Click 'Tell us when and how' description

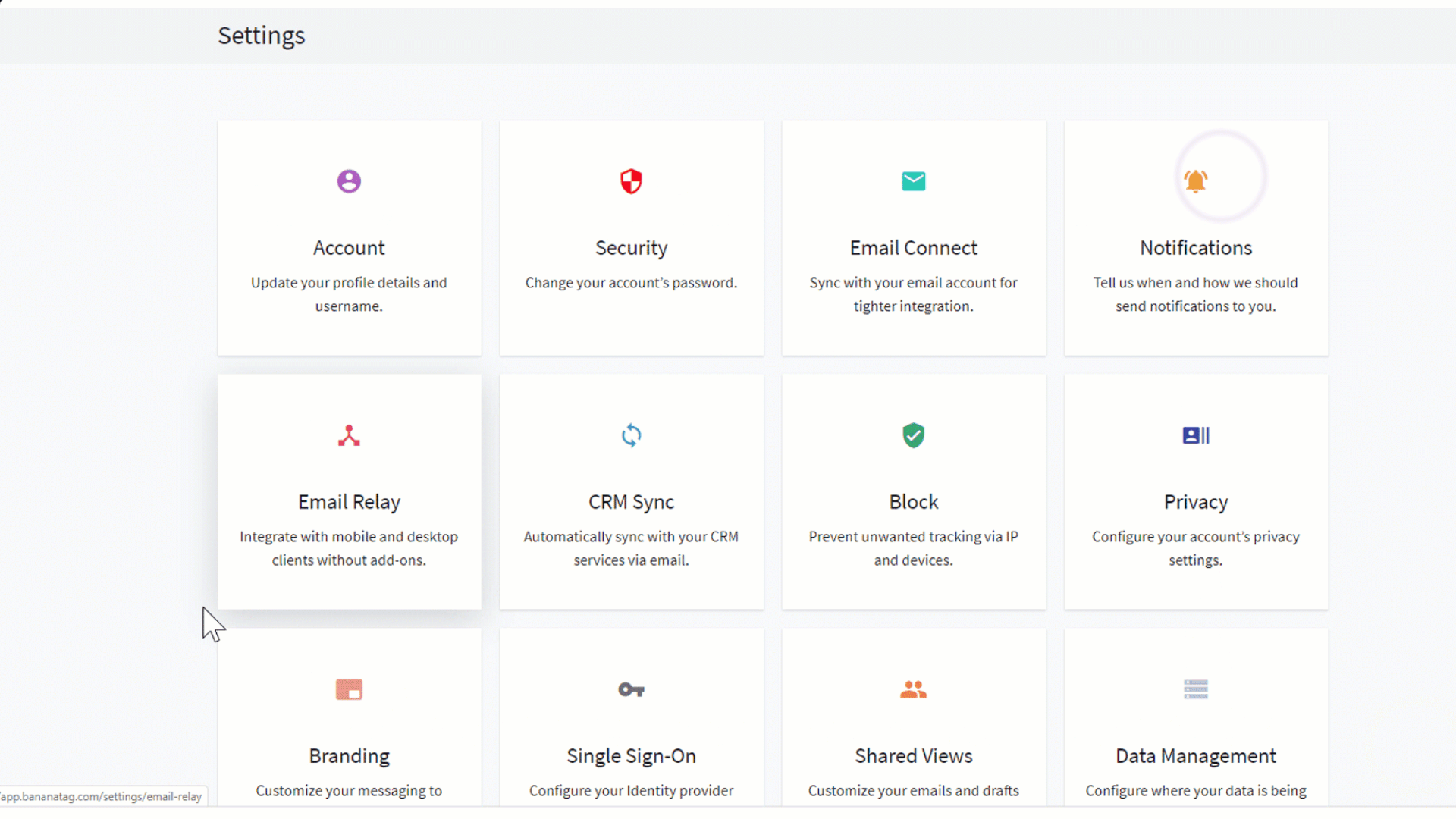point(1195,294)
